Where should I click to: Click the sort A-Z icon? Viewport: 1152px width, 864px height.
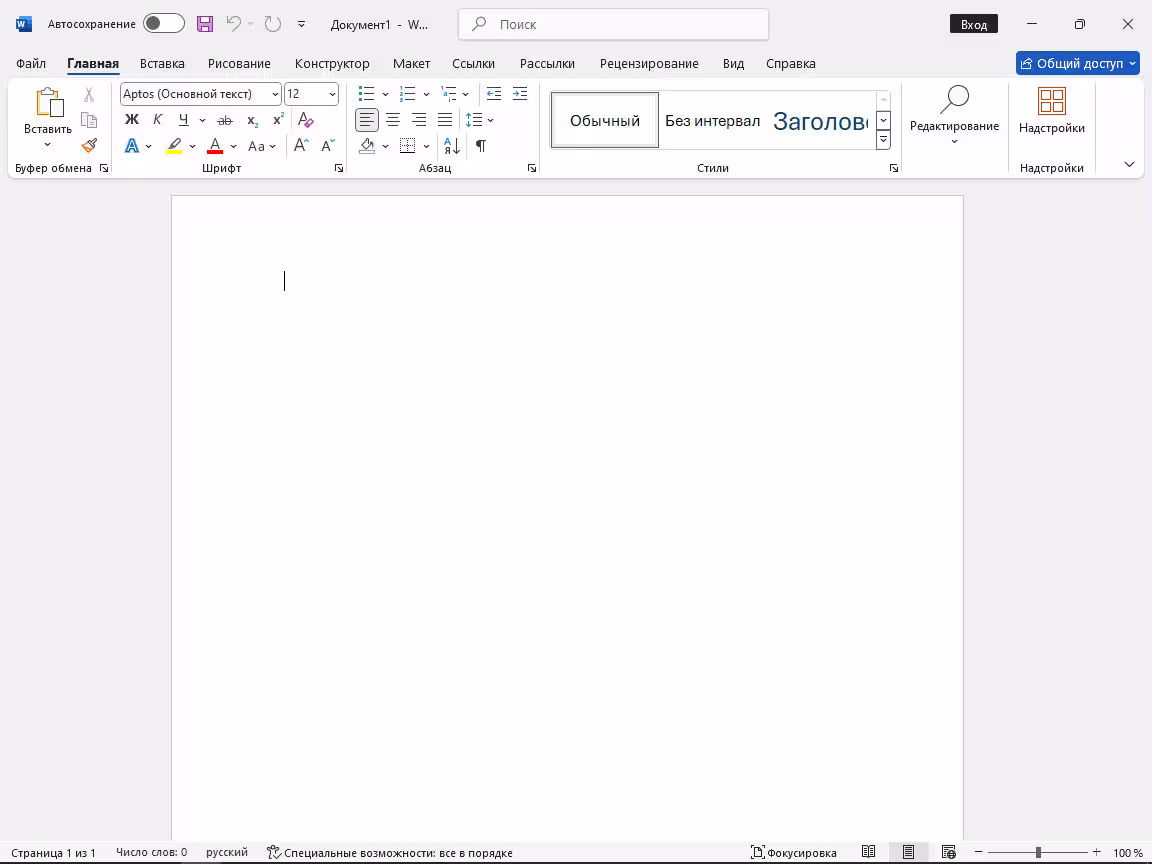(451, 146)
